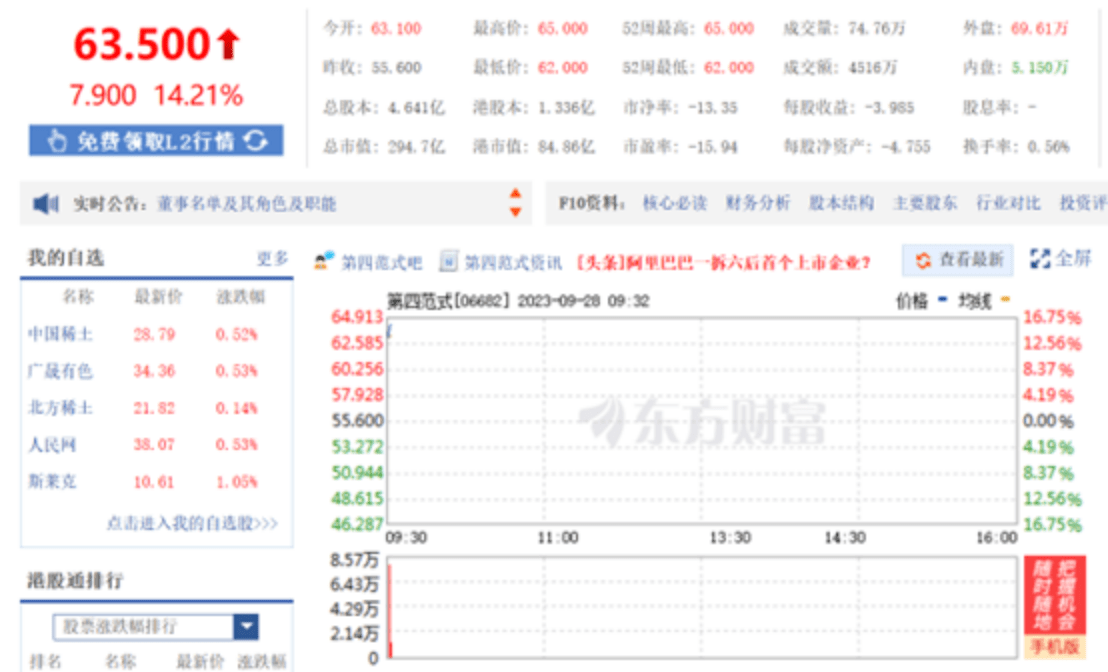Viewport: 1108px width, 672px height.
Task: Click the 成交量 74.76万 value
Action: click(x=876, y=28)
